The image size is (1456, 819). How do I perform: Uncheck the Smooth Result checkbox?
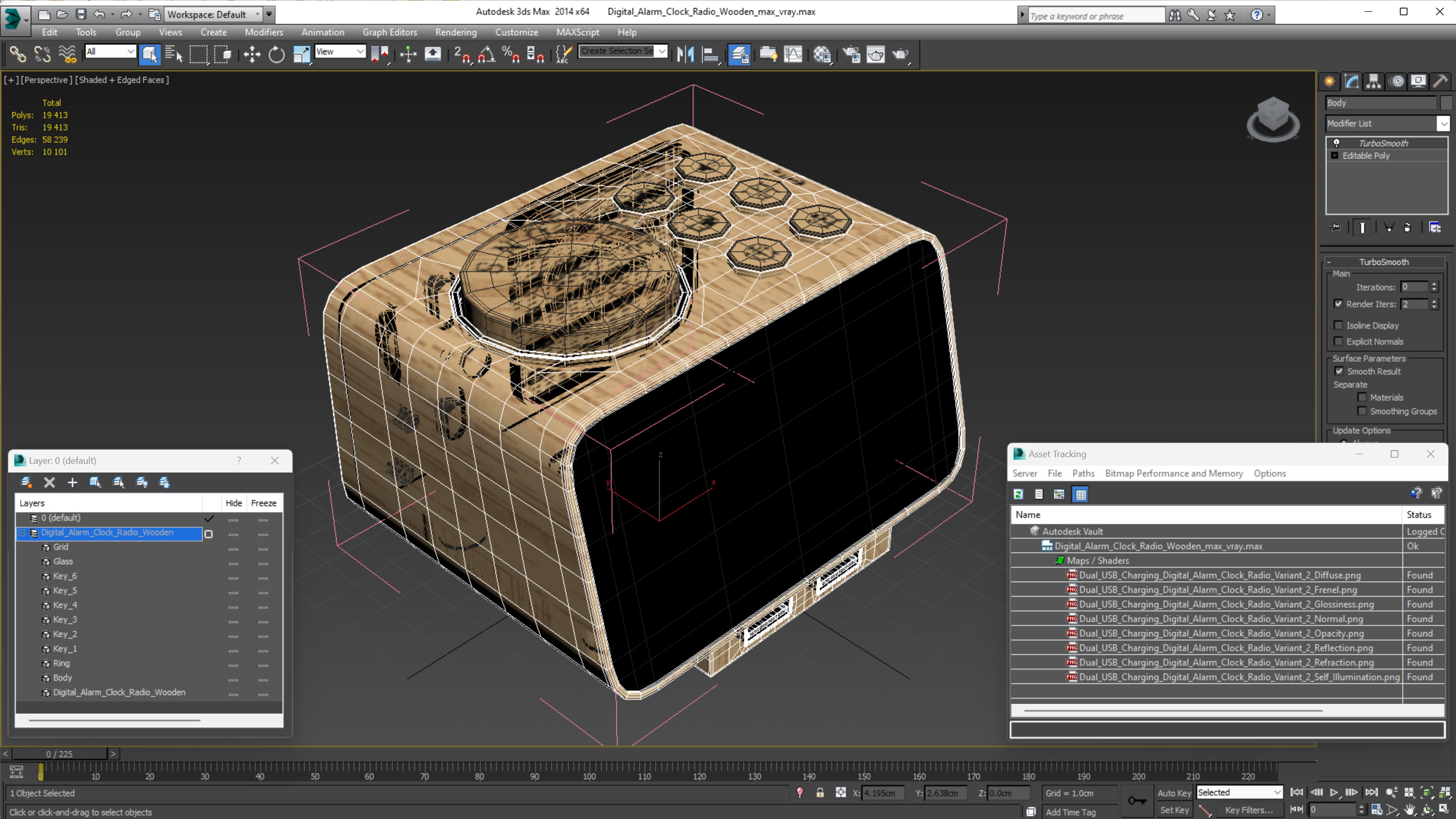click(1339, 371)
